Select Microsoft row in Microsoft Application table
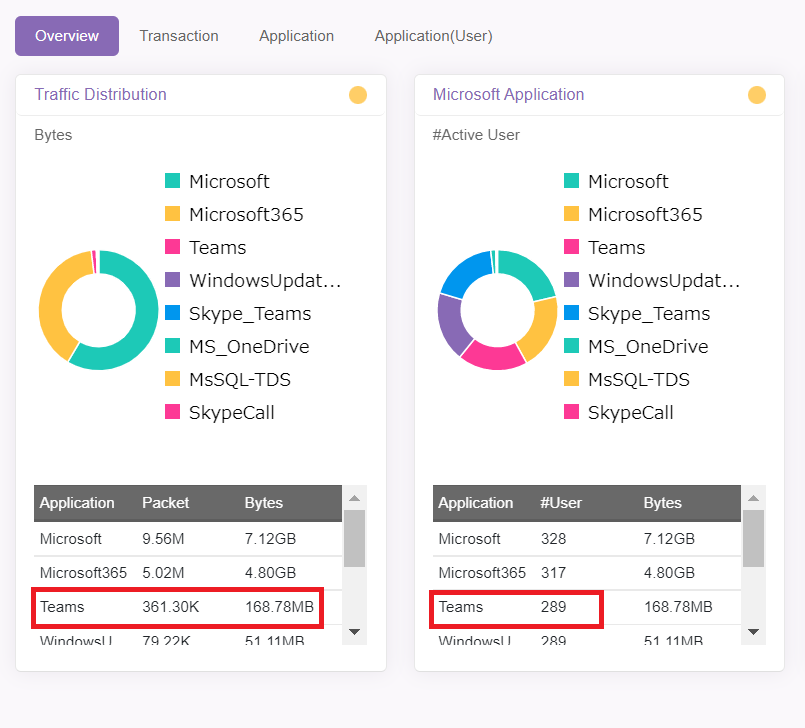This screenshot has width=805, height=728. point(587,539)
